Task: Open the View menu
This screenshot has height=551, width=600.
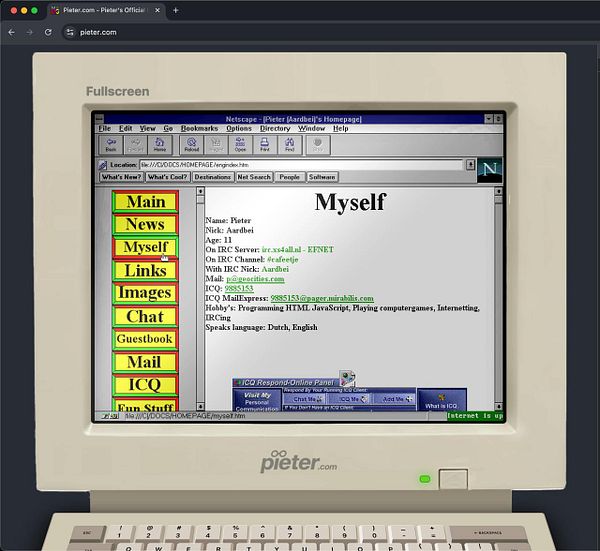Action: coord(147,129)
